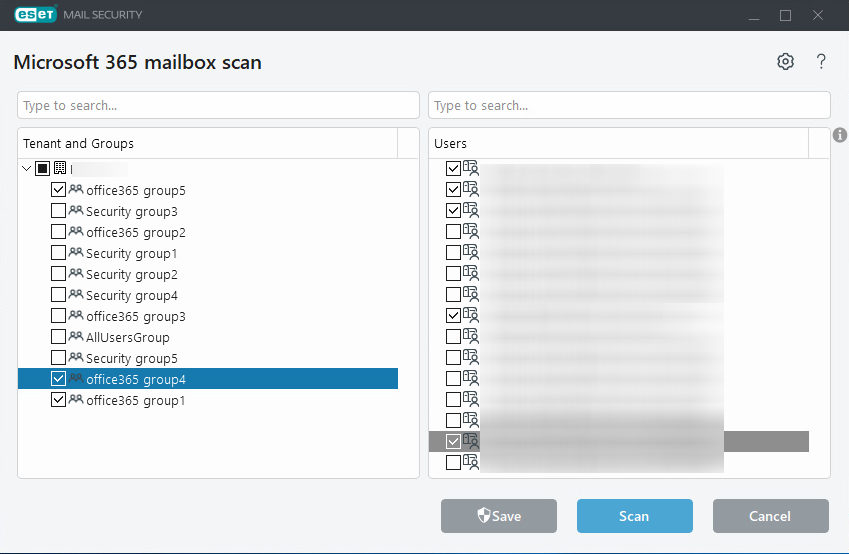Select the office365 group1 tree item
This screenshot has height=554, width=849.
pyautogui.click(x=135, y=400)
